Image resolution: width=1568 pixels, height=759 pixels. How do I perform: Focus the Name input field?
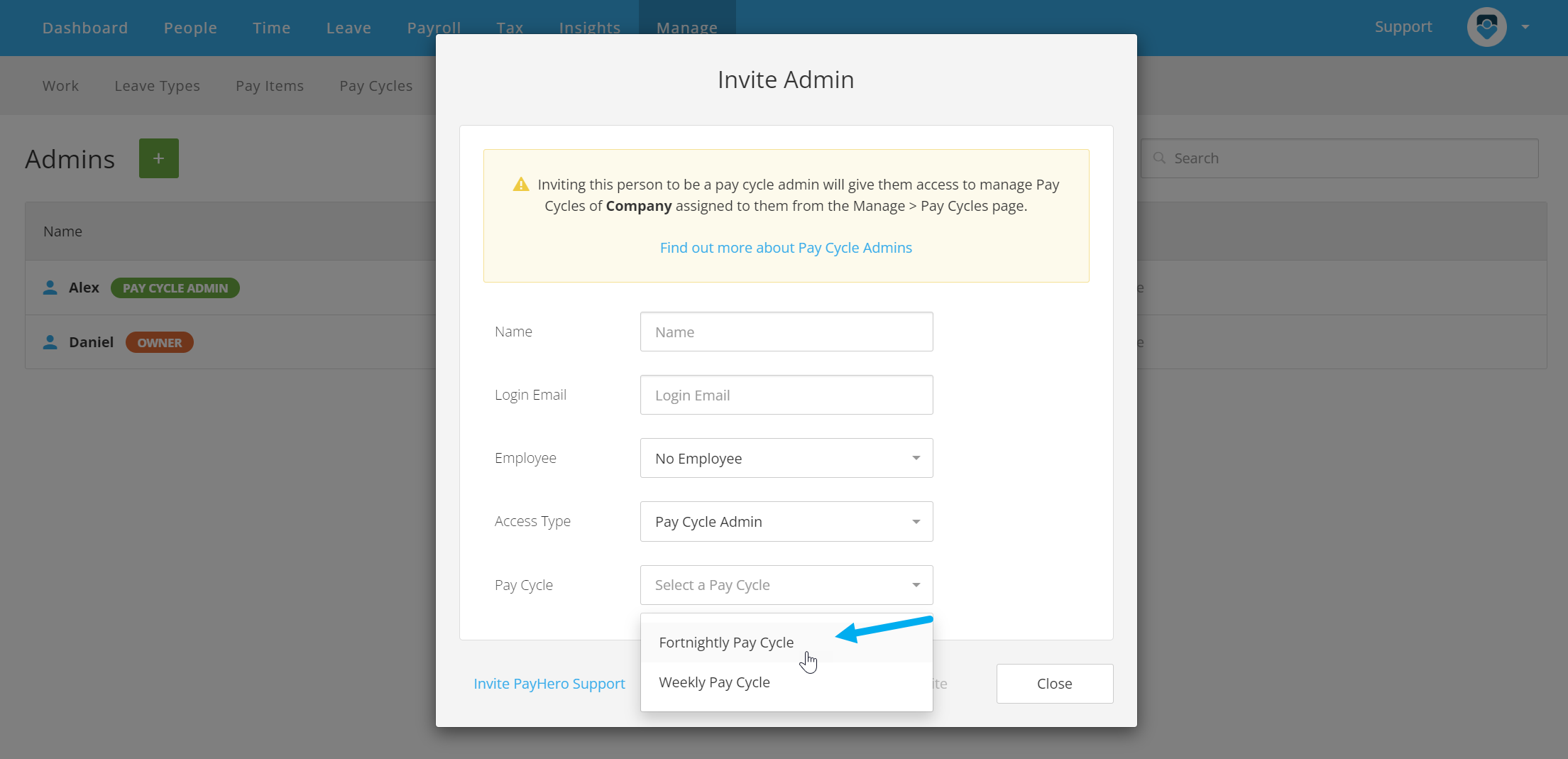(786, 332)
